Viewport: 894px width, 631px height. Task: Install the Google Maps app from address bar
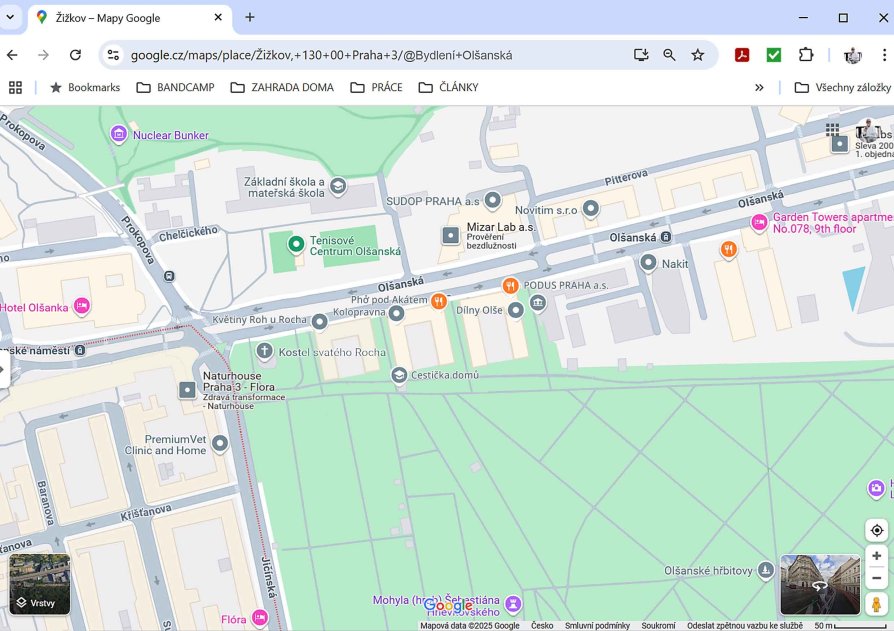[x=641, y=55]
